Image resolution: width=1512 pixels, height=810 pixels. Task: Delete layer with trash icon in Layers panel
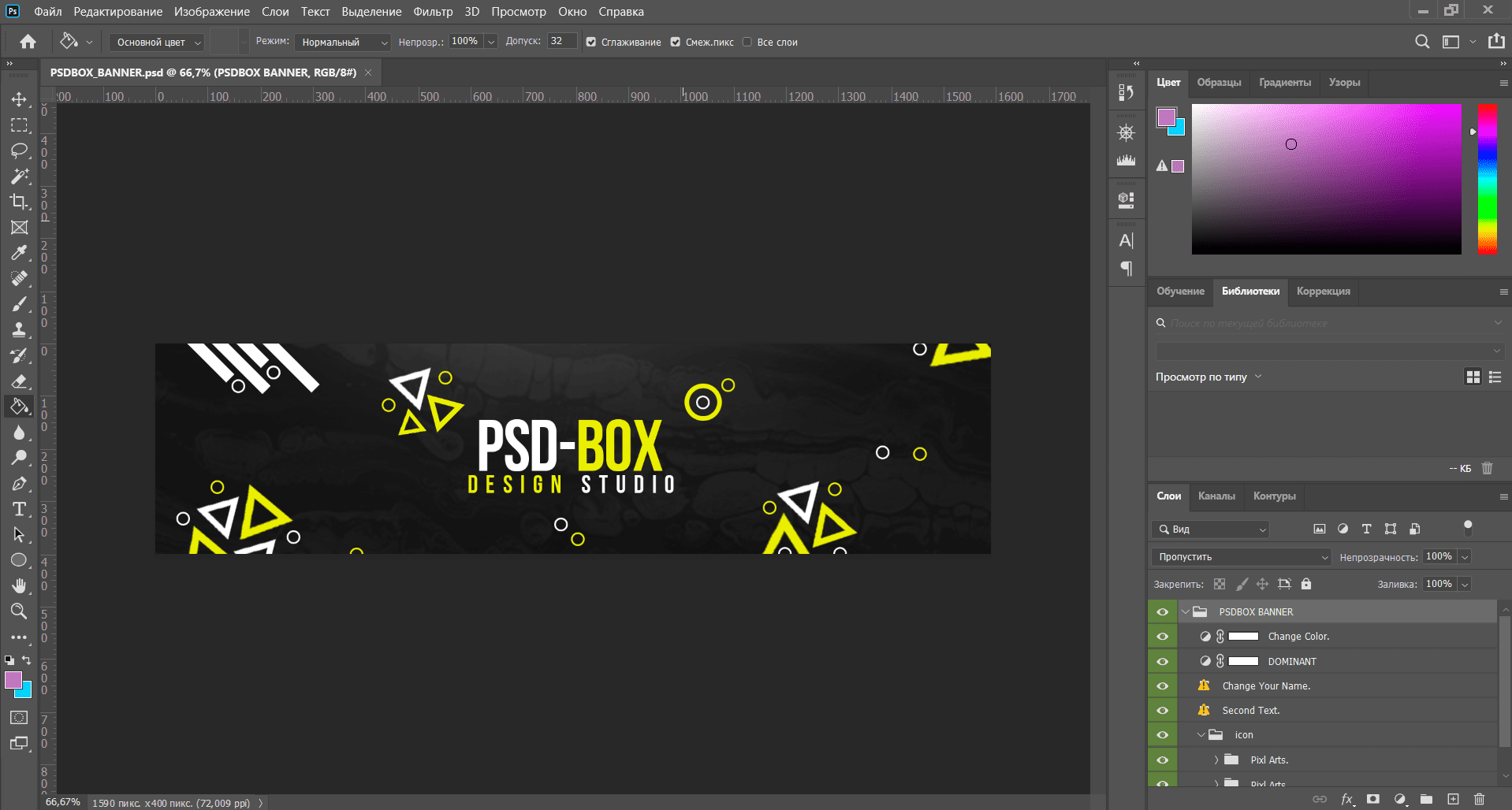pos(1479,799)
